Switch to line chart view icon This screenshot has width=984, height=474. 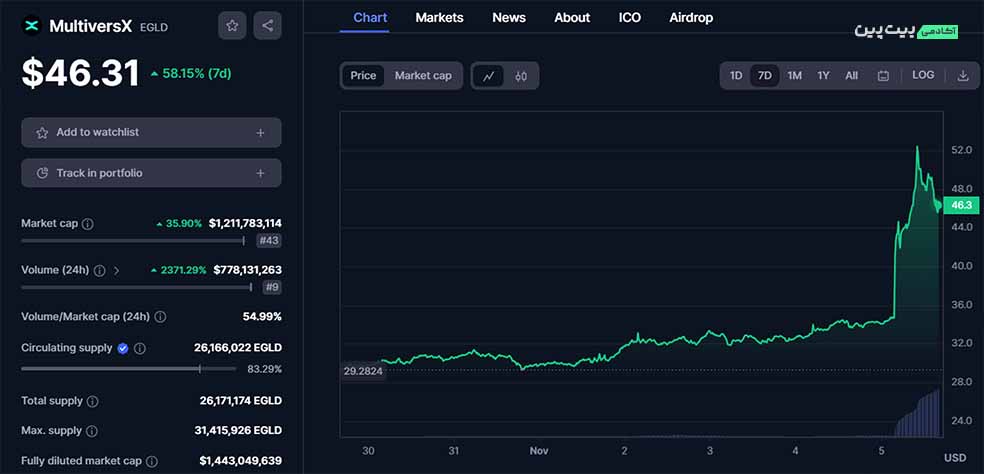489,76
